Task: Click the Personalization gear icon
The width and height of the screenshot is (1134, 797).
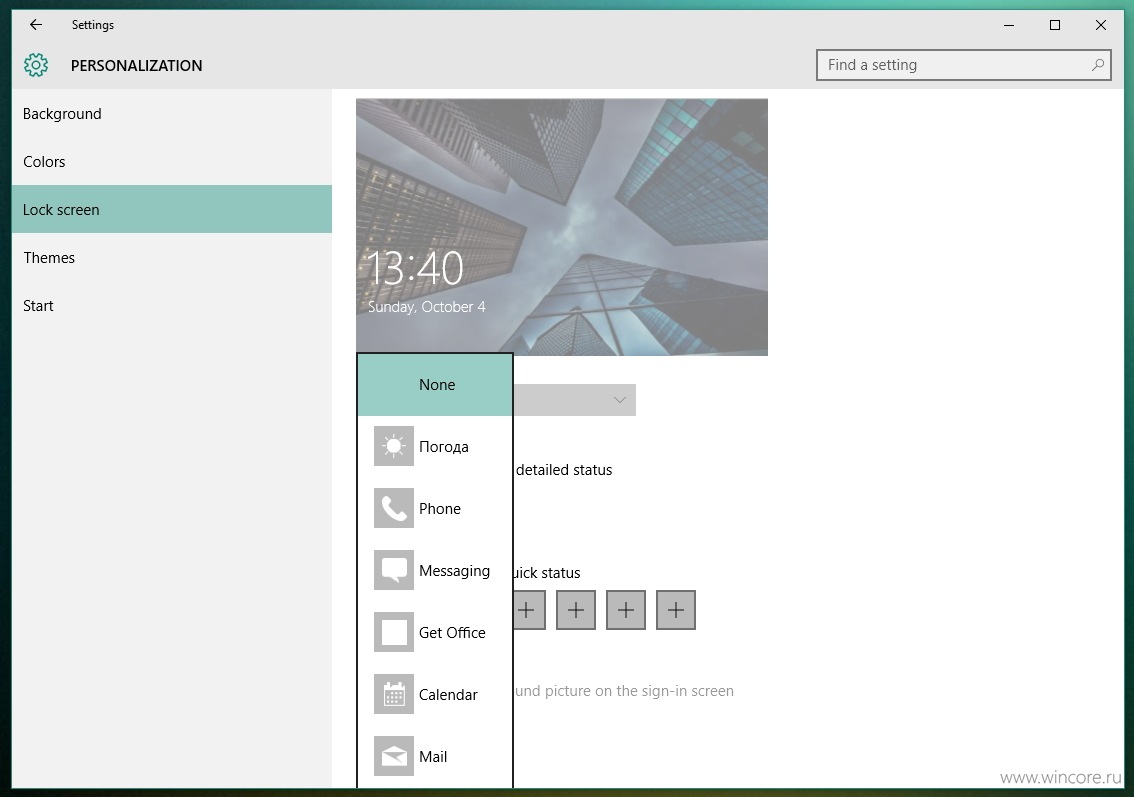Action: pos(35,65)
